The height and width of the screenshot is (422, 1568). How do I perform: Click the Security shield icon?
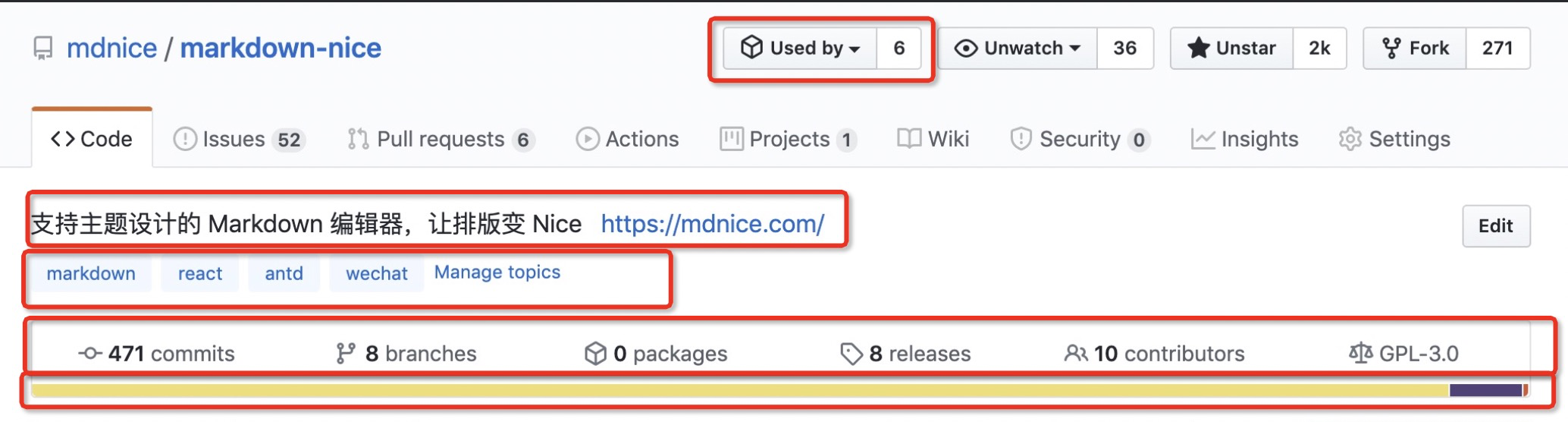pos(1021,139)
